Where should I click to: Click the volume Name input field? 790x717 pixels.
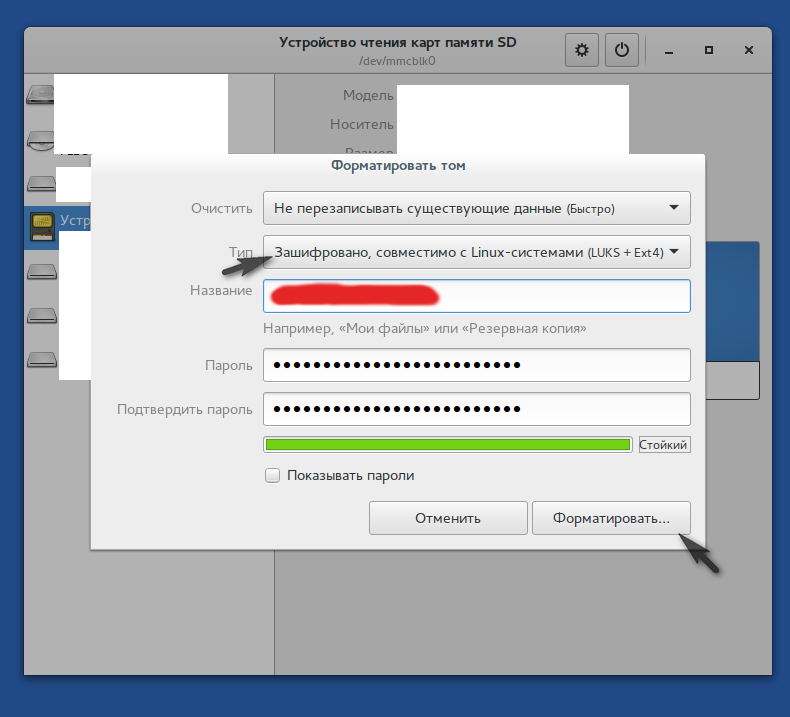point(477,296)
